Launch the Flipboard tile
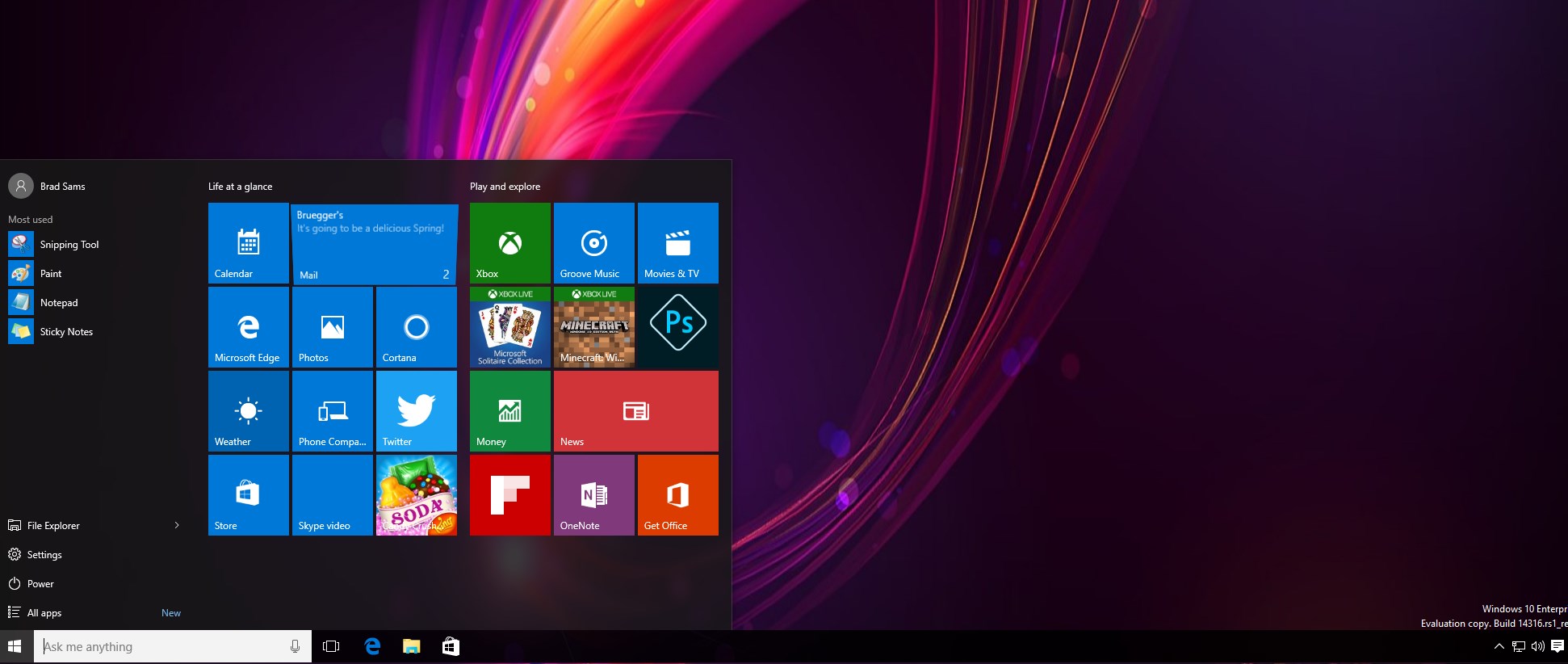1568x664 pixels. pos(509,495)
